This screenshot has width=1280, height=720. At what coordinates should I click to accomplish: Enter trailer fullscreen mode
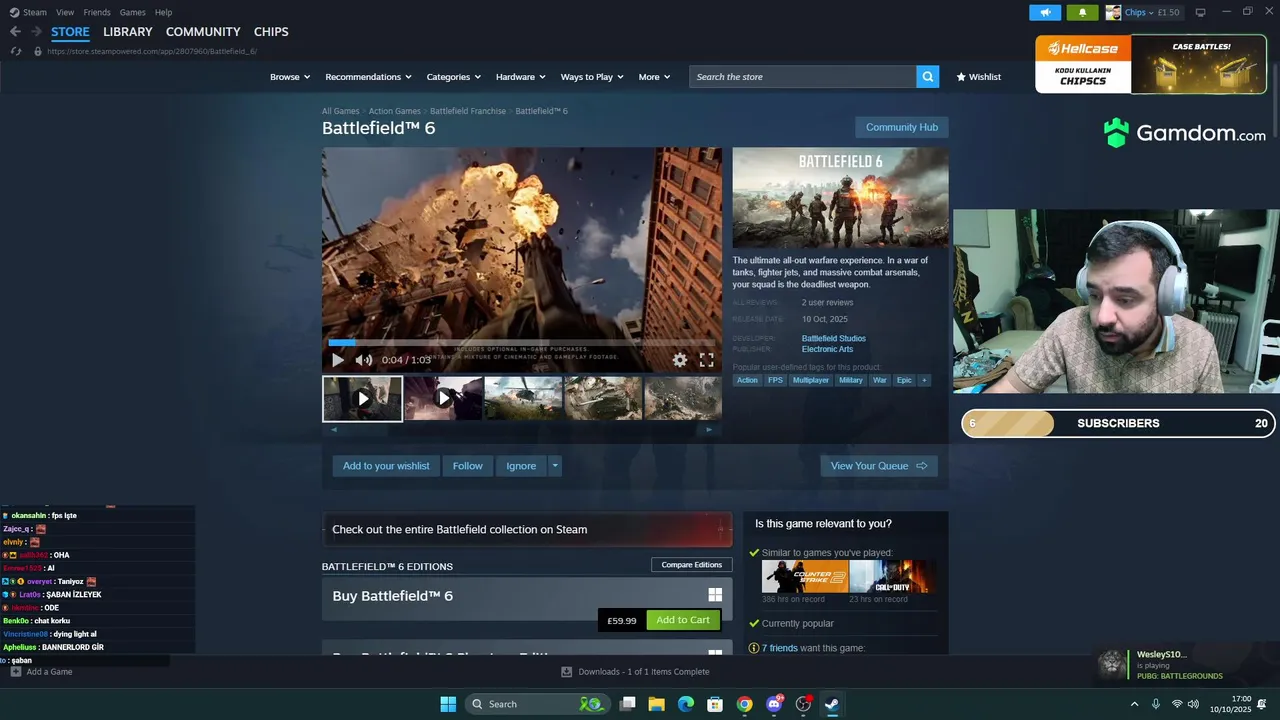coord(706,360)
